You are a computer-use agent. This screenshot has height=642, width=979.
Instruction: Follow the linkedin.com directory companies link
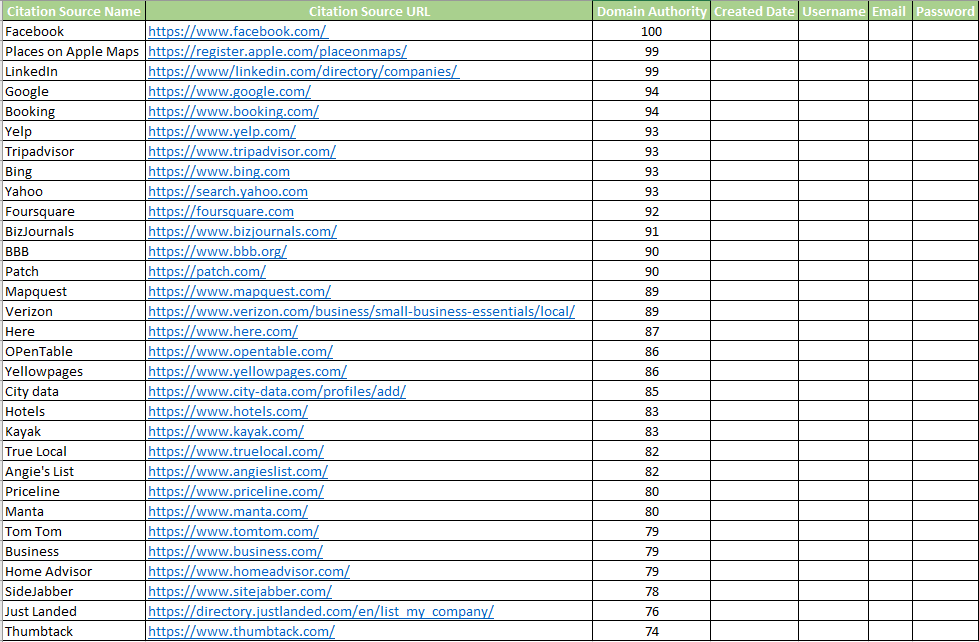coord(303,71)
